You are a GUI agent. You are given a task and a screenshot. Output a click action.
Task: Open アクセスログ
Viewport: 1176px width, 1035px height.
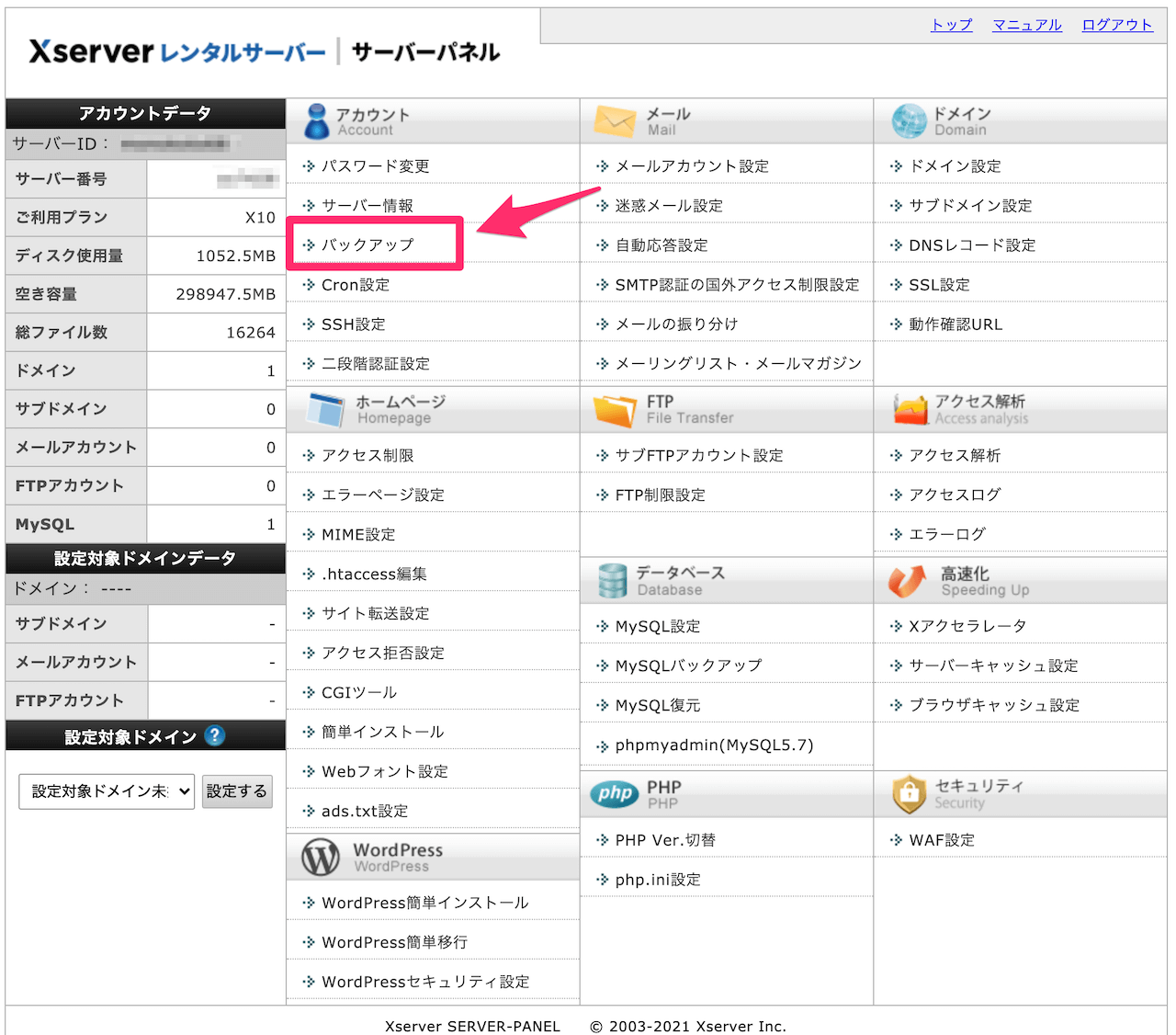[955, 495]
